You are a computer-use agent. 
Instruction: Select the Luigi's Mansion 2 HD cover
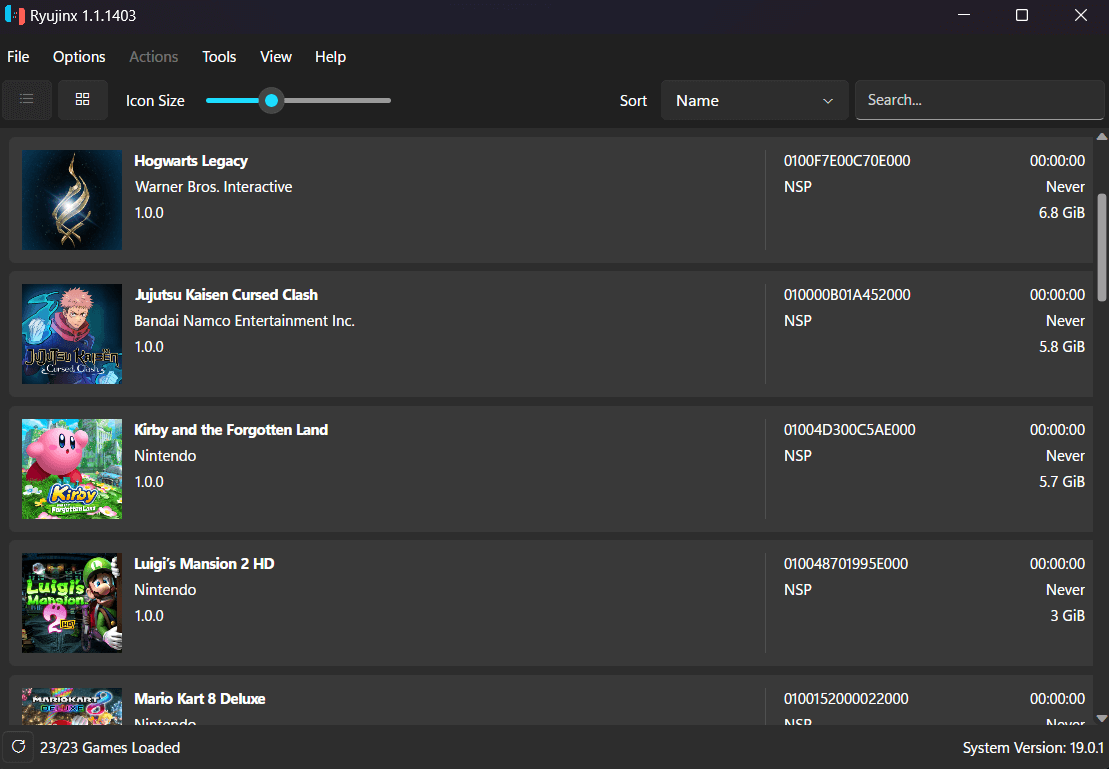(71, 603)
